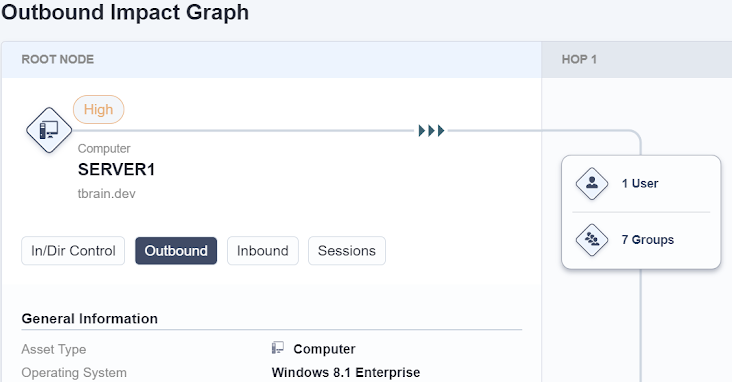Click the Outbound Impact Graph title
The width and height of the screenshot is (732, 382).
125,12
